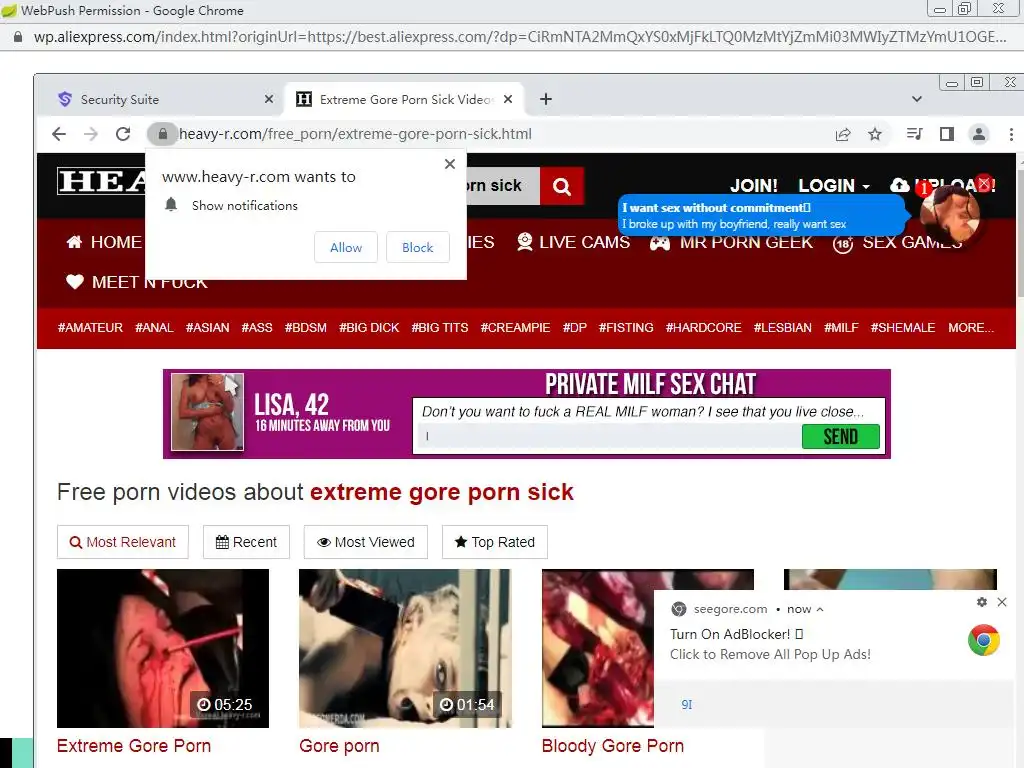Click the blue chat message bubble
The width and height of the screenshot is (1024, 768).
tap(761, 216)
